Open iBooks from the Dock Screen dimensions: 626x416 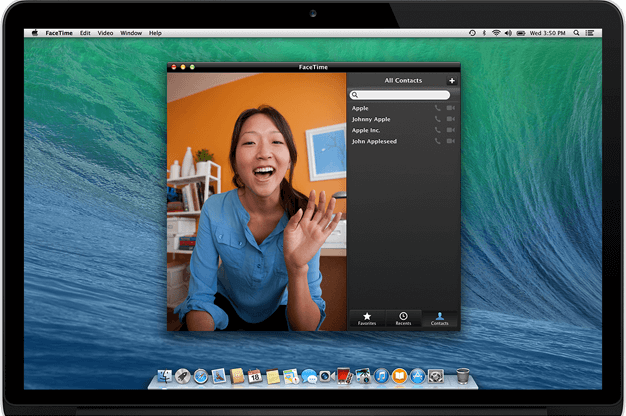click(399, 376)
